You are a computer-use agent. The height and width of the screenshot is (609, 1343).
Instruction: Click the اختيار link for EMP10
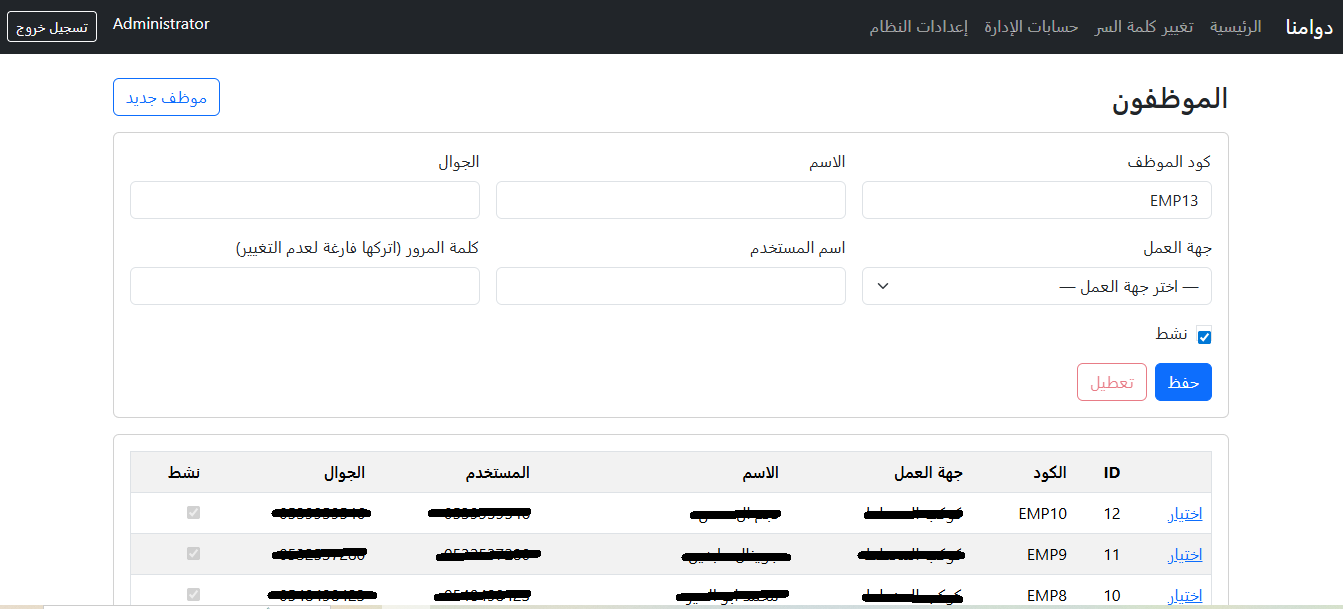coord(1184,512)
